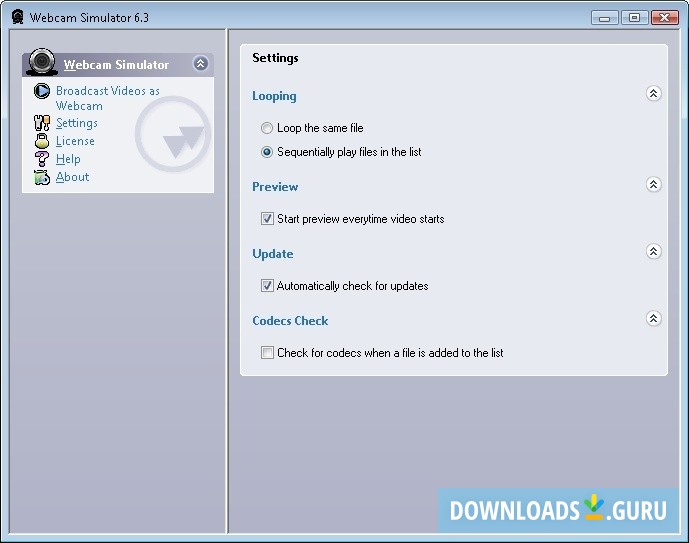Click the webcam logo in sidebar header
The height and width of the screenshot is (543, 689).
[42, 62]
